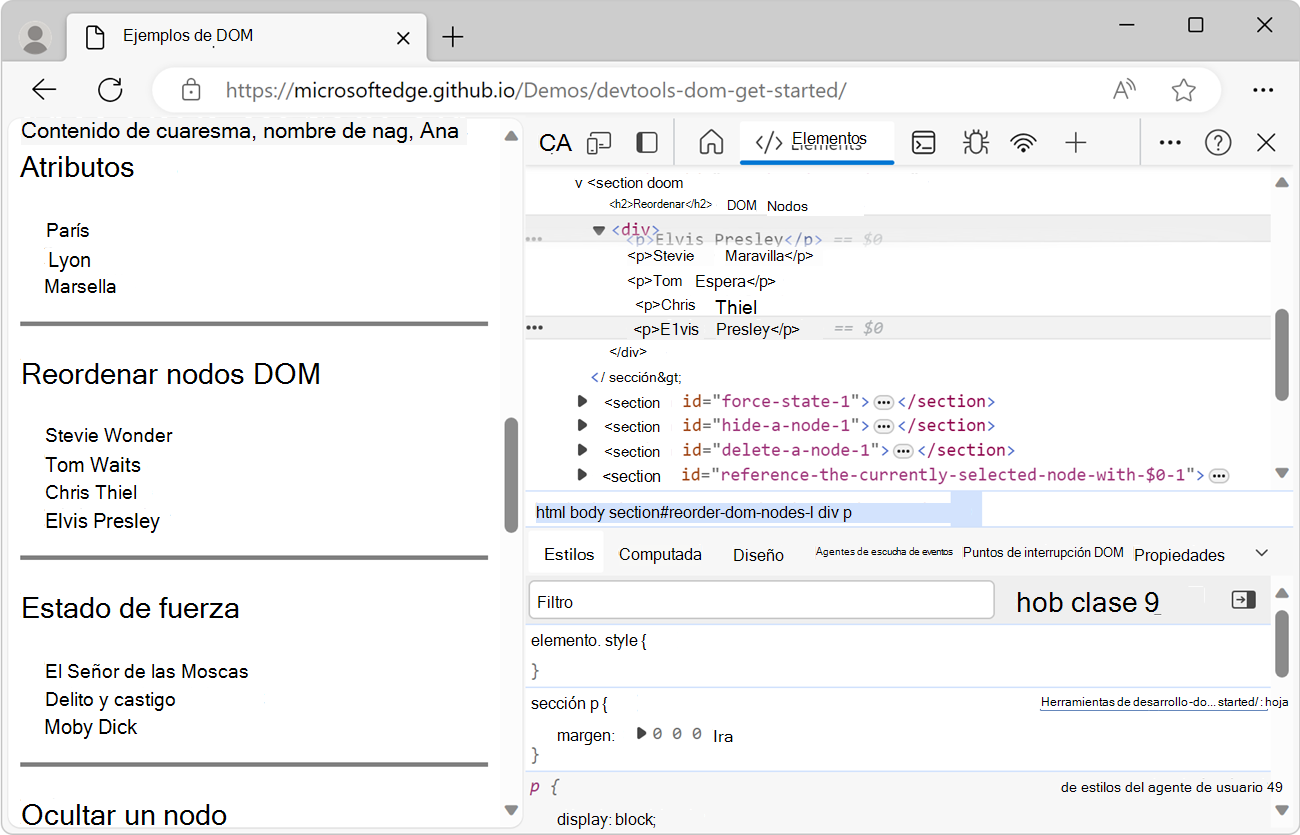Screen dimensions: 1300x835
Task: Expand the force-state-1 section node
Action: [x=582, y=401]
